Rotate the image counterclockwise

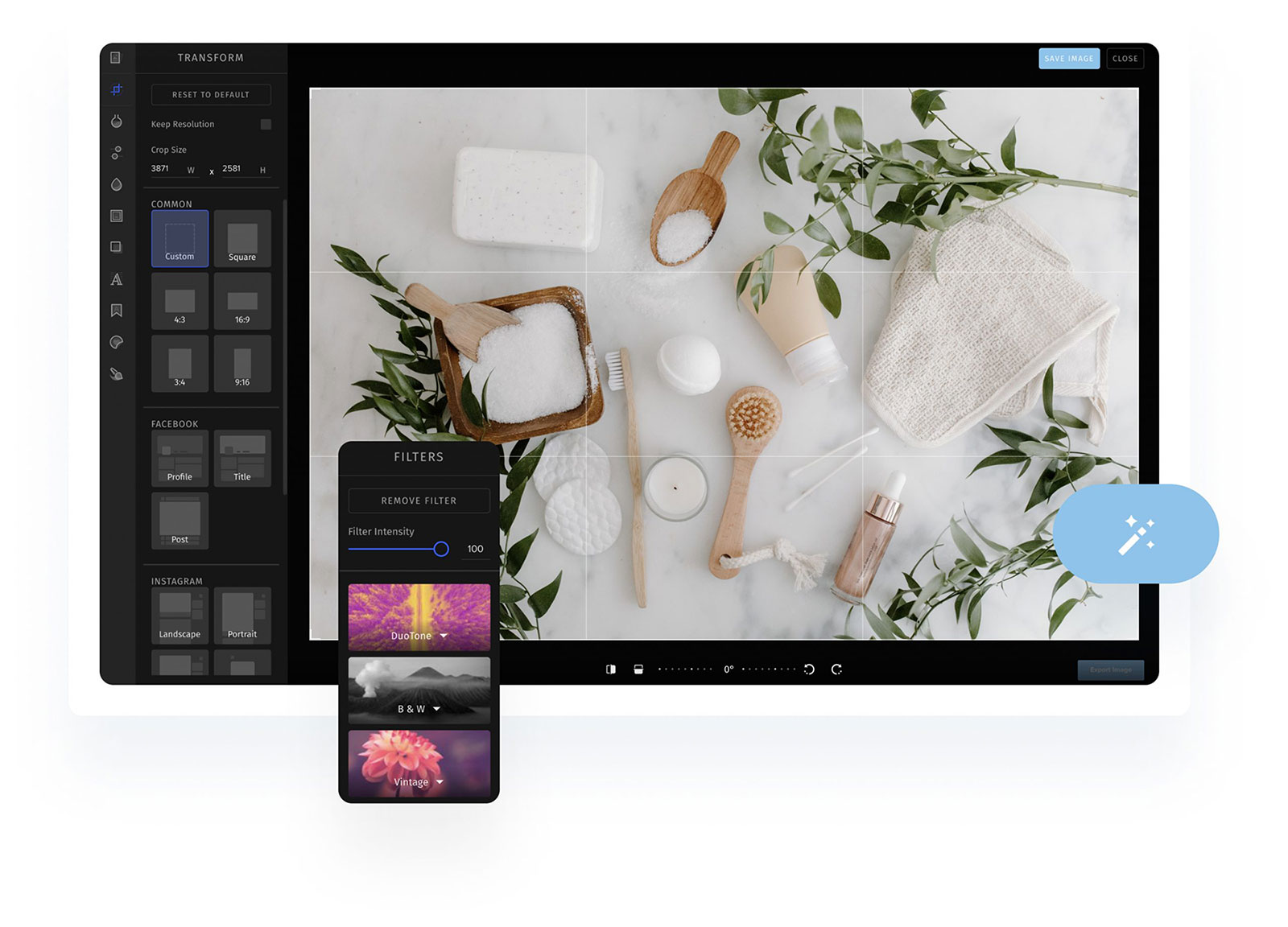(811, 669)
